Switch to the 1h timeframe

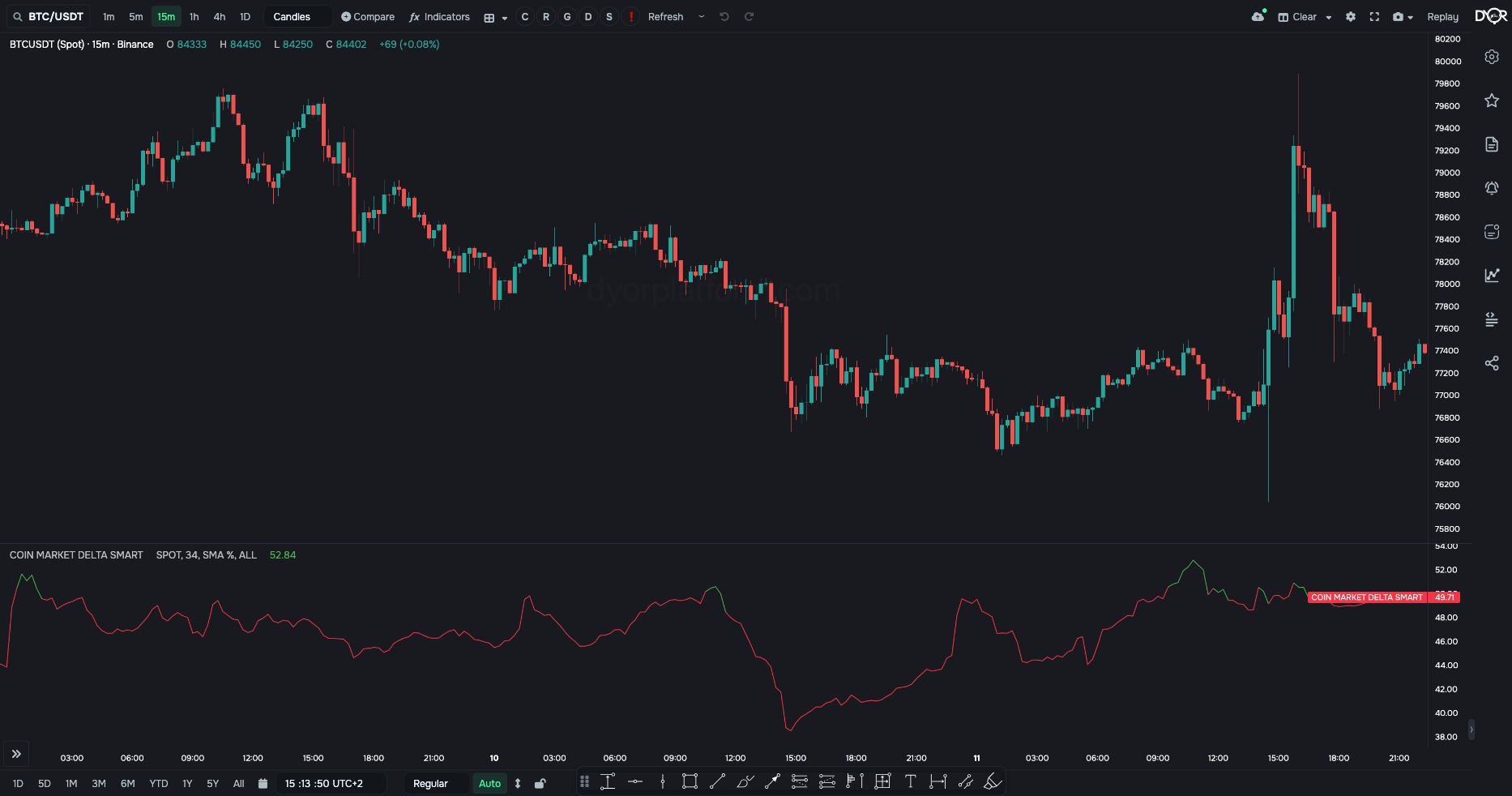[194, 16]
